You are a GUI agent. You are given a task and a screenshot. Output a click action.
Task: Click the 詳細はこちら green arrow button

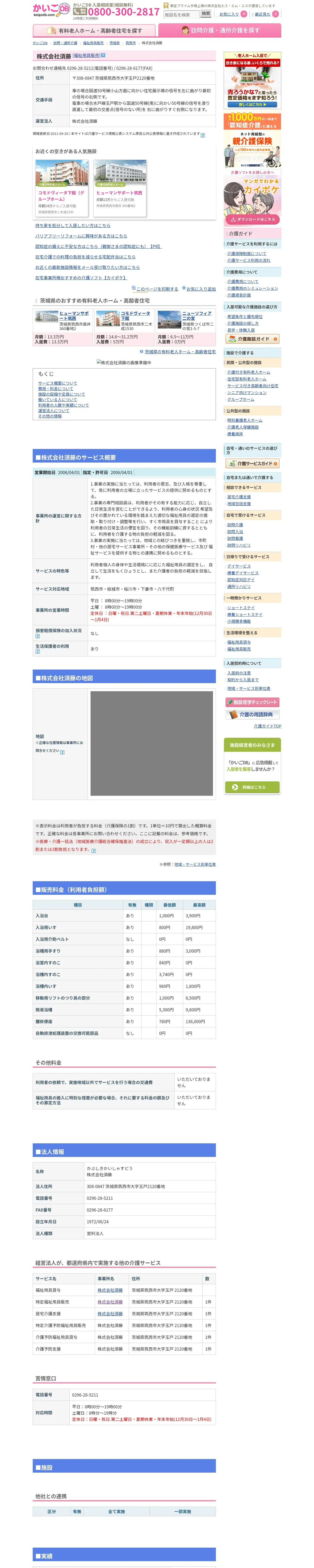point(253,787)
